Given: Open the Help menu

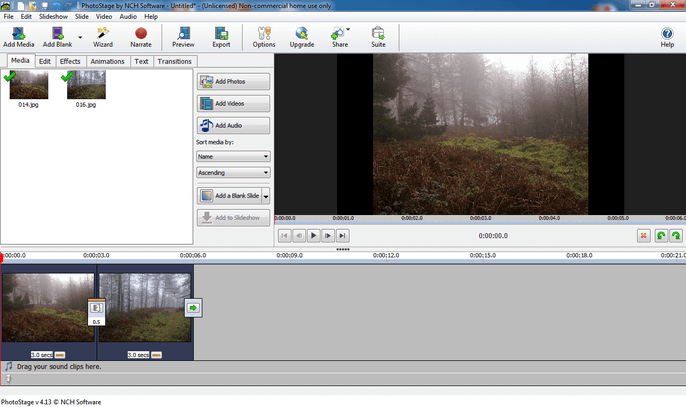Looking at the screenshot, I should [151, 17].
